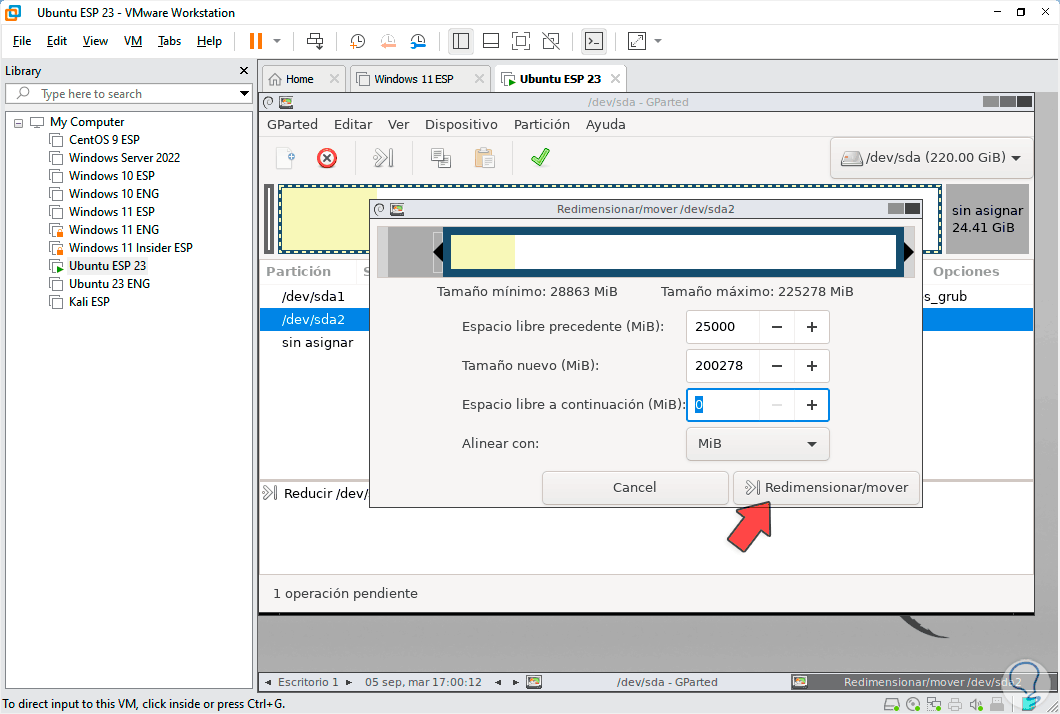Click the resize/move toolbar icon in GParted
1060x714 pixels.
tap(383, 158)
